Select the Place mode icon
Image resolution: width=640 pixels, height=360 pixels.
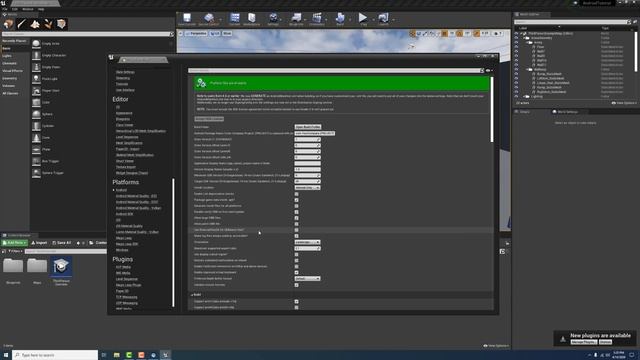coord(8,24)
